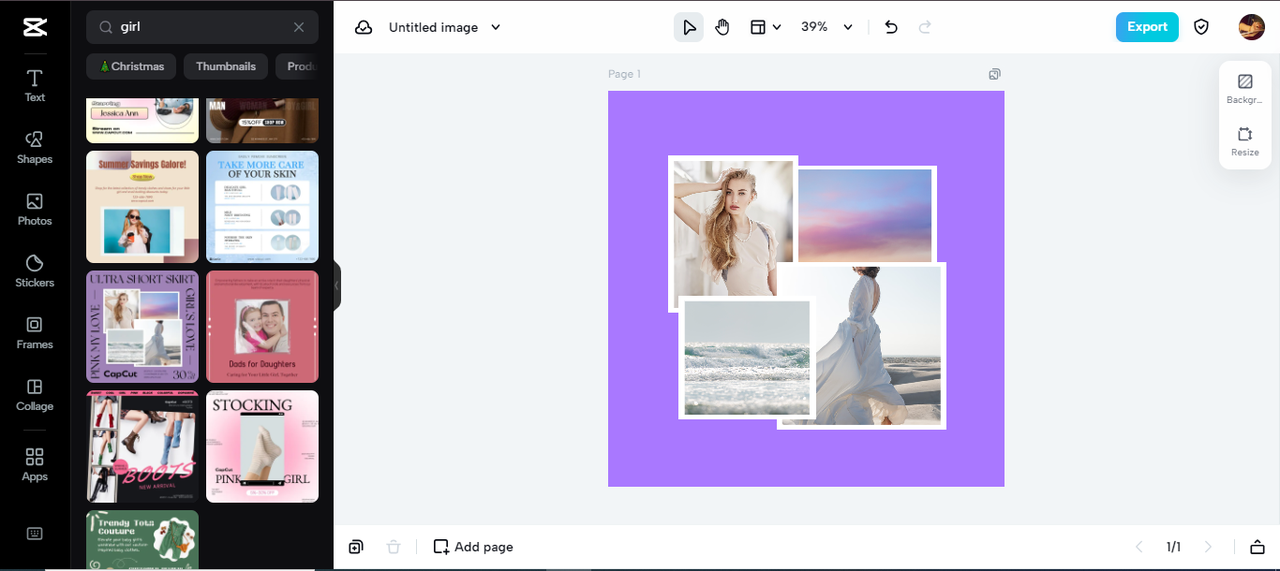Undo the last action
Image resolution: width=1280 pixels, height=571 pixels.
891,27
